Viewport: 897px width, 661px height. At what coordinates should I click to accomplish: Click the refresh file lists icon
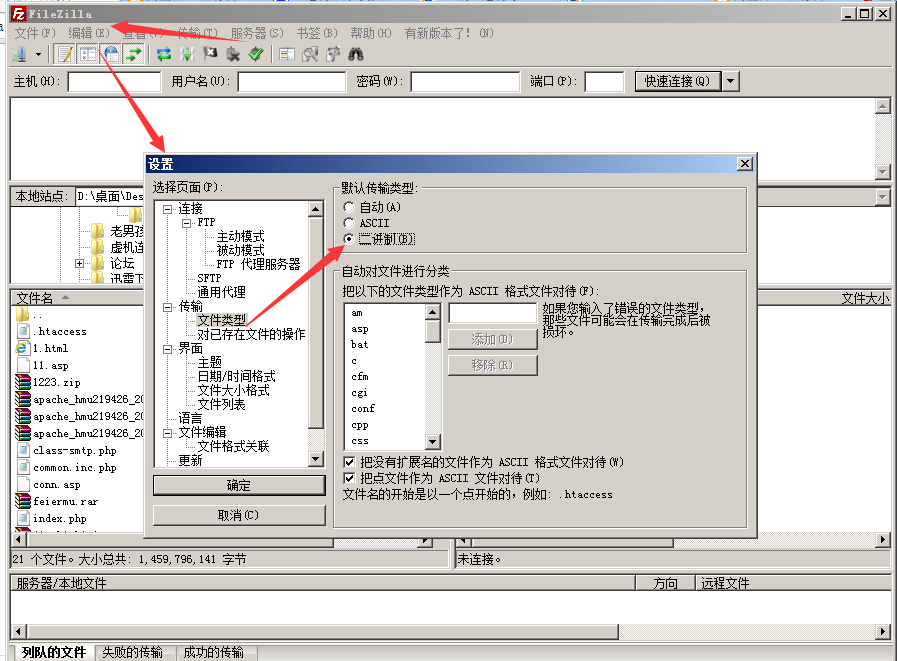click(x=163, y=54)
